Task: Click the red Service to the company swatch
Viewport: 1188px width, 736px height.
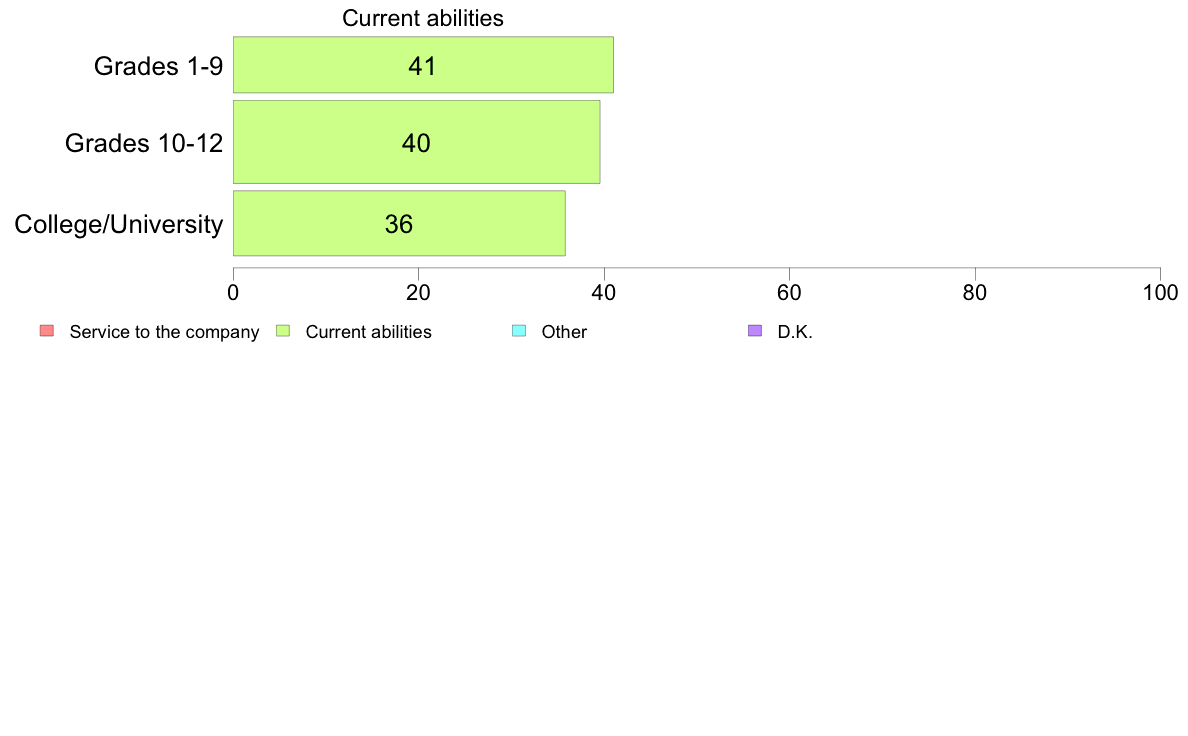Action: pyautogui.click(x=47, y=331)
